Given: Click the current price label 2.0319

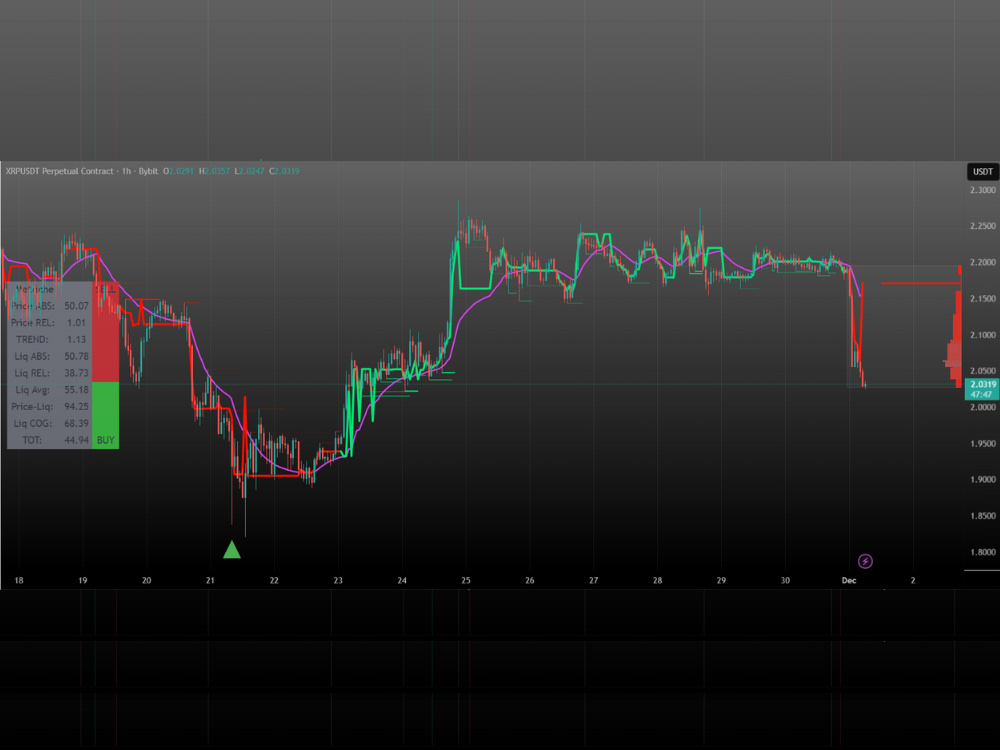Looking at the screenshot, I should click(x=983, y=384).
